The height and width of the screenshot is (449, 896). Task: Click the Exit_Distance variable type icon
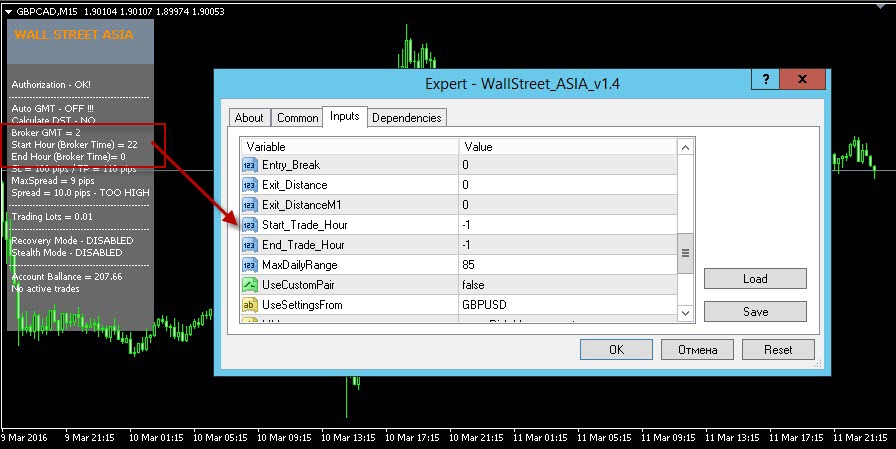pos(250,185)
